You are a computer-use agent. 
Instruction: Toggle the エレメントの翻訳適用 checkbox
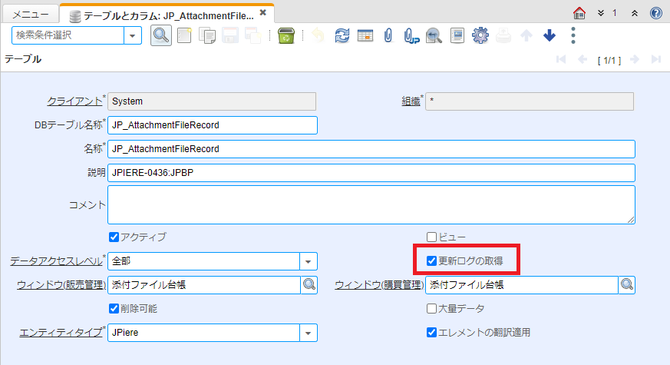pyautogui.click(x=432, y=333)
